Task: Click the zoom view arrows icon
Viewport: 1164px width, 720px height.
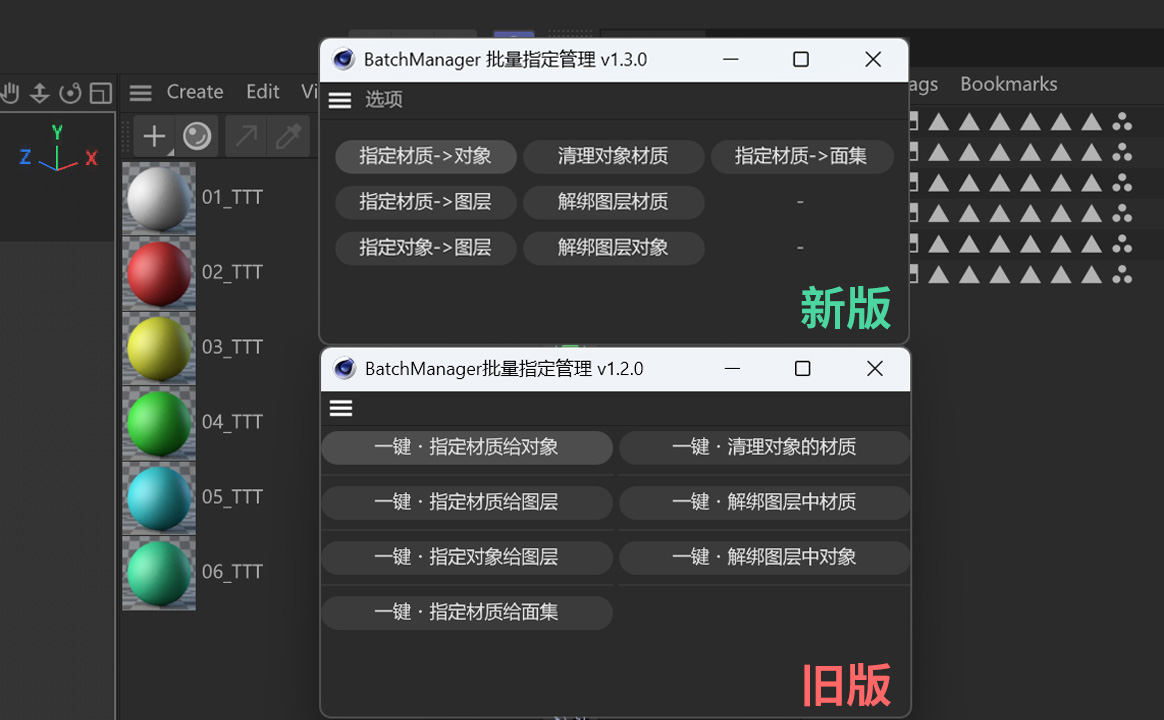Action: pyautogui.click(x=39, y=92)
